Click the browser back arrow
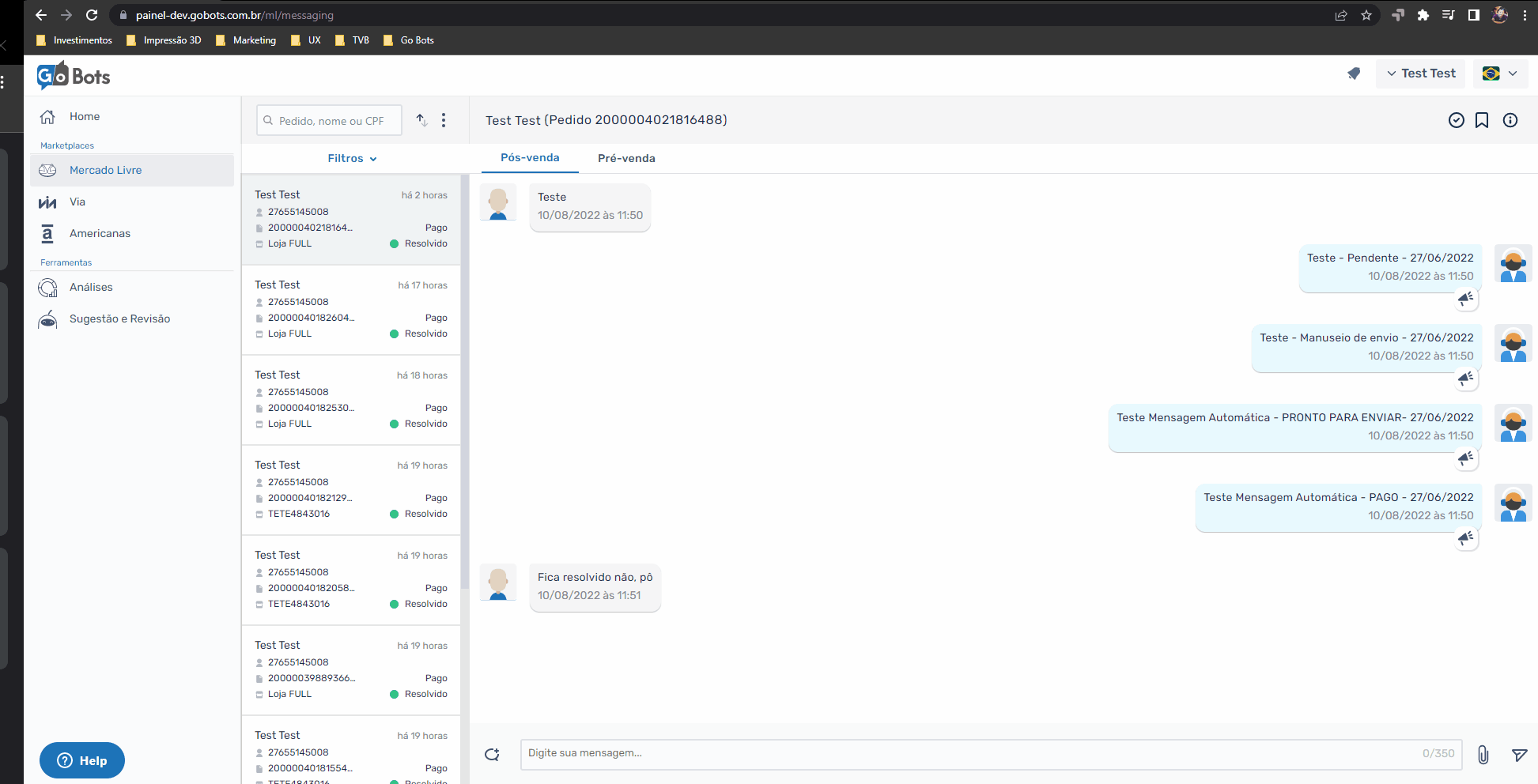This screenshot has height=784, width=1538. click(41, 15)
